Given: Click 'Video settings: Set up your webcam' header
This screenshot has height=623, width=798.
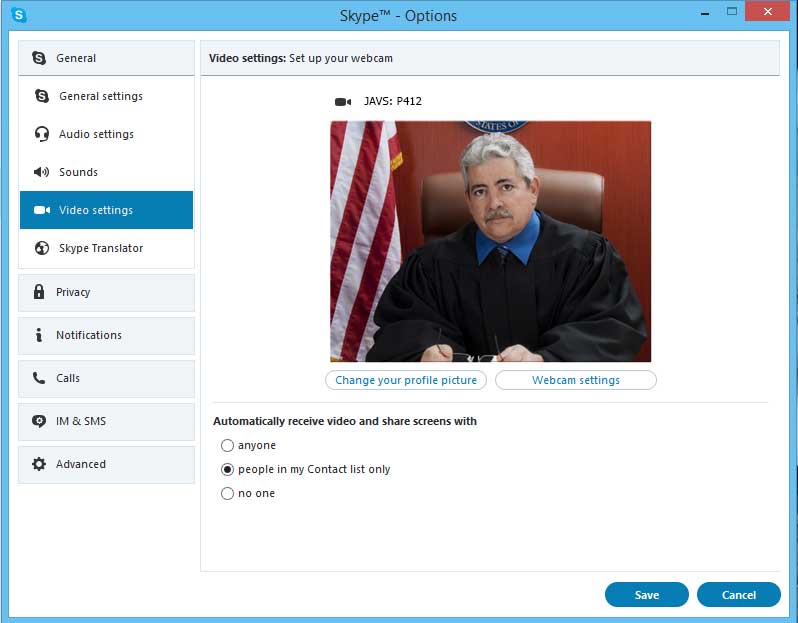Looking at the screenshot, I should tap(301, 58).
